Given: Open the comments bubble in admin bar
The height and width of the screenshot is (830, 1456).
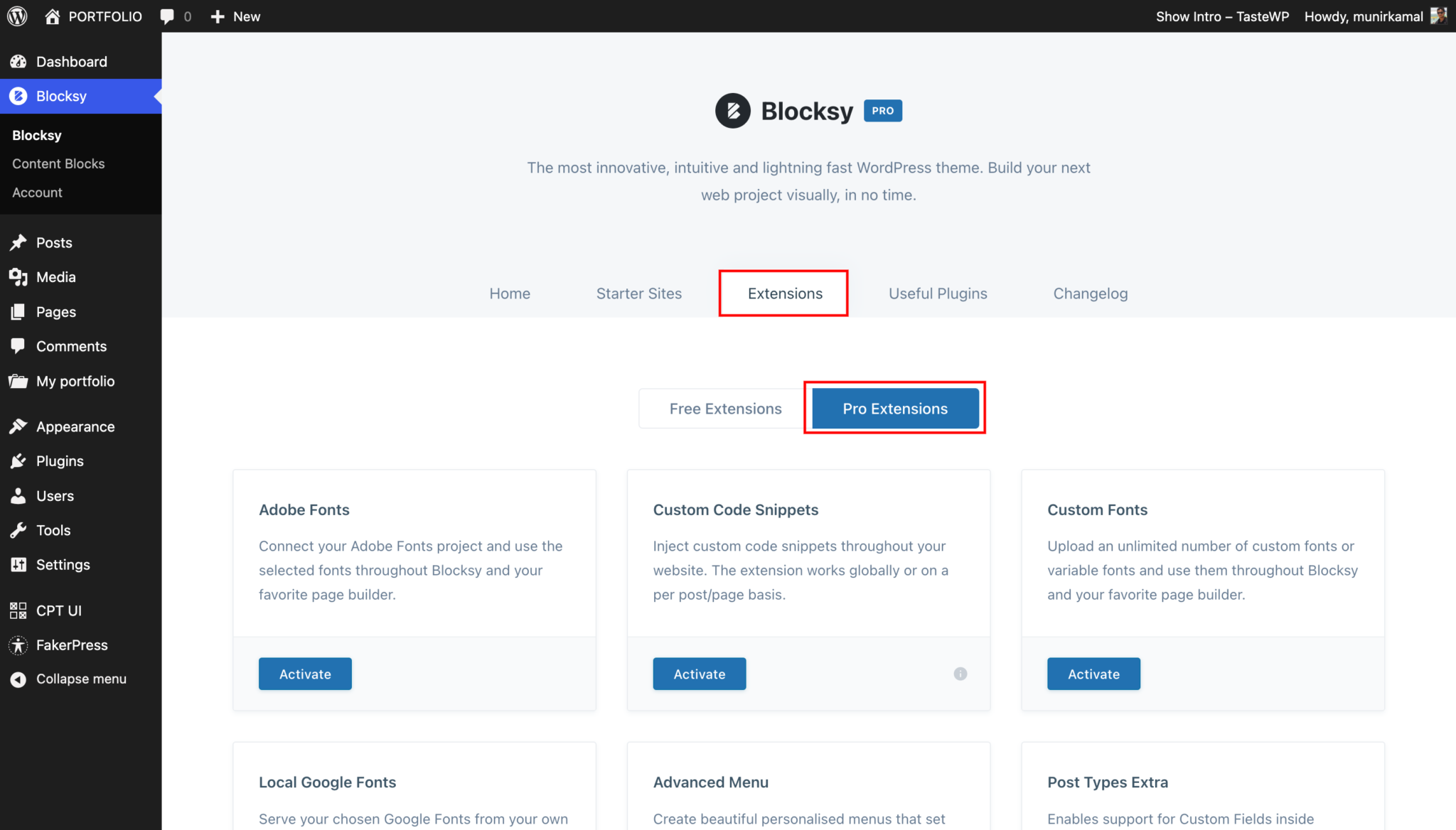Looking at the screenshot, I should point(166,16).
